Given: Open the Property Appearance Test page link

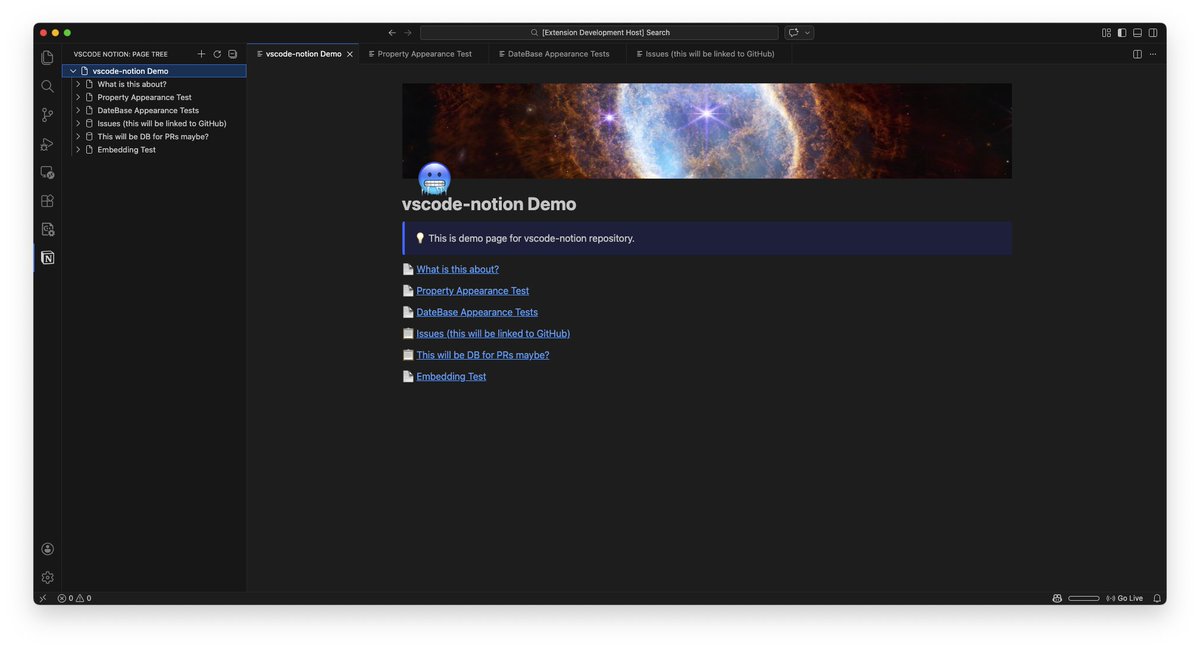Looking at the screenshot, I should [x=473, y=291].
